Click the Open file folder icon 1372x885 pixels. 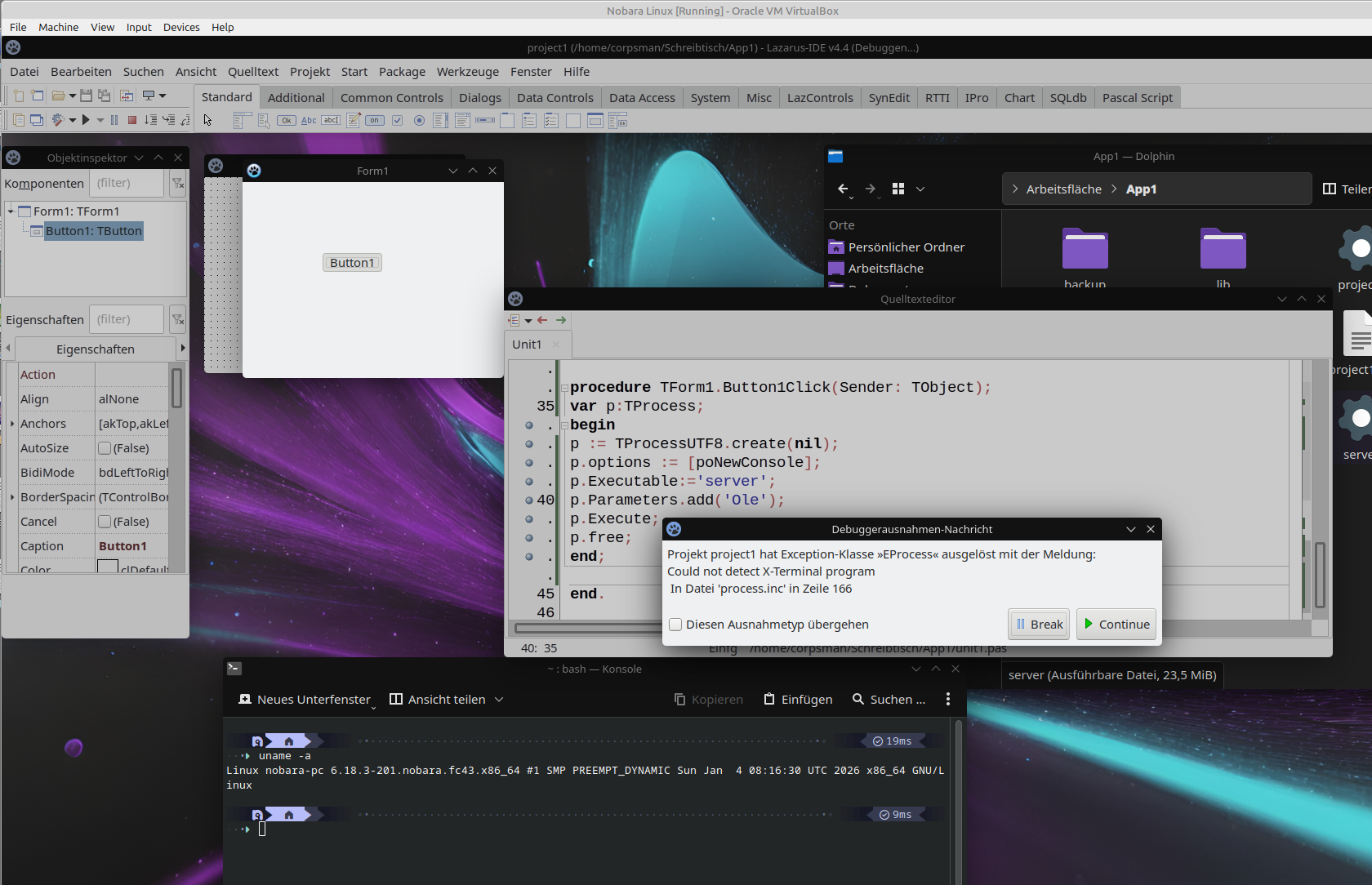tap(58, 96)
